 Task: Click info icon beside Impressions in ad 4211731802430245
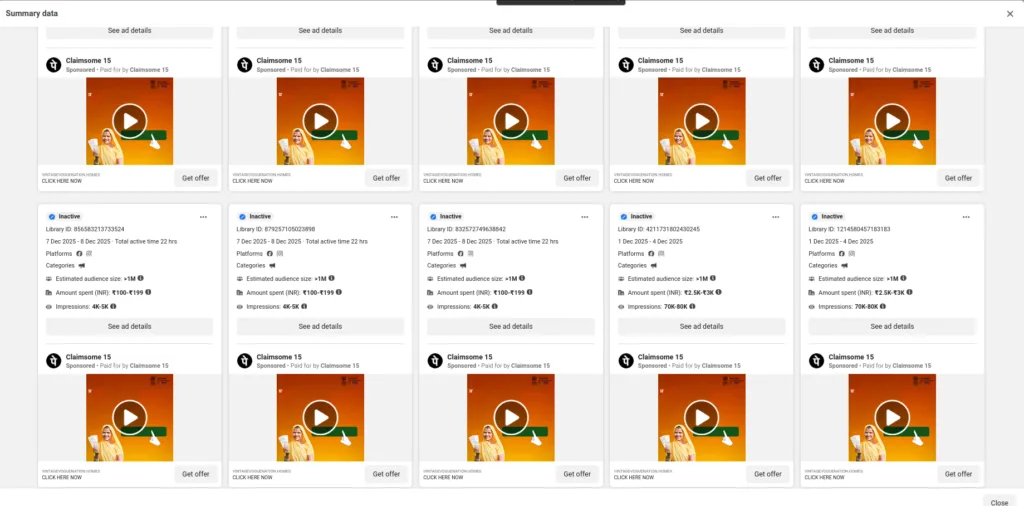693,306
